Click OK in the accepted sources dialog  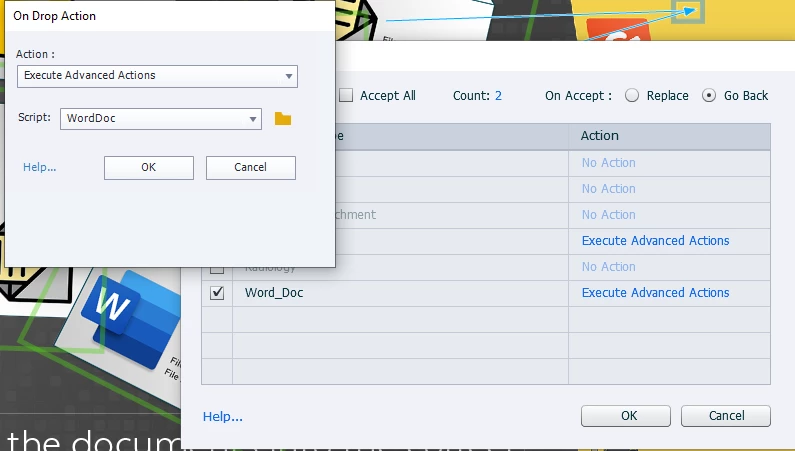point(626,416)
